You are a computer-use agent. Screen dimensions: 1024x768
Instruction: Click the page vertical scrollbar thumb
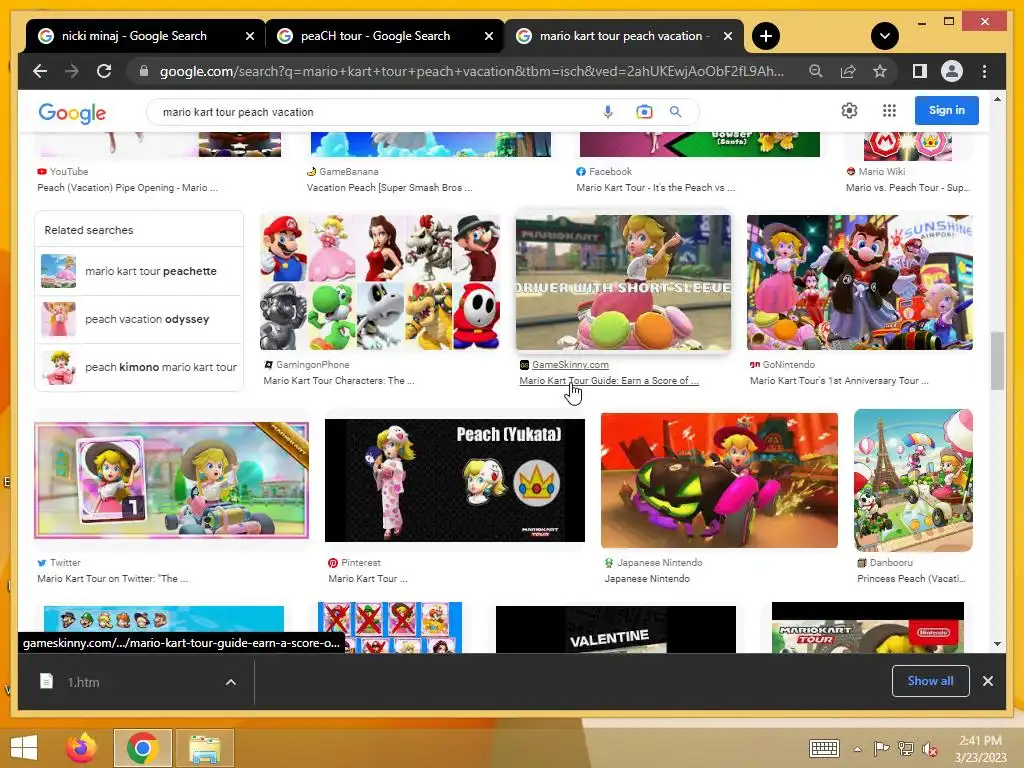pos(997,360)
